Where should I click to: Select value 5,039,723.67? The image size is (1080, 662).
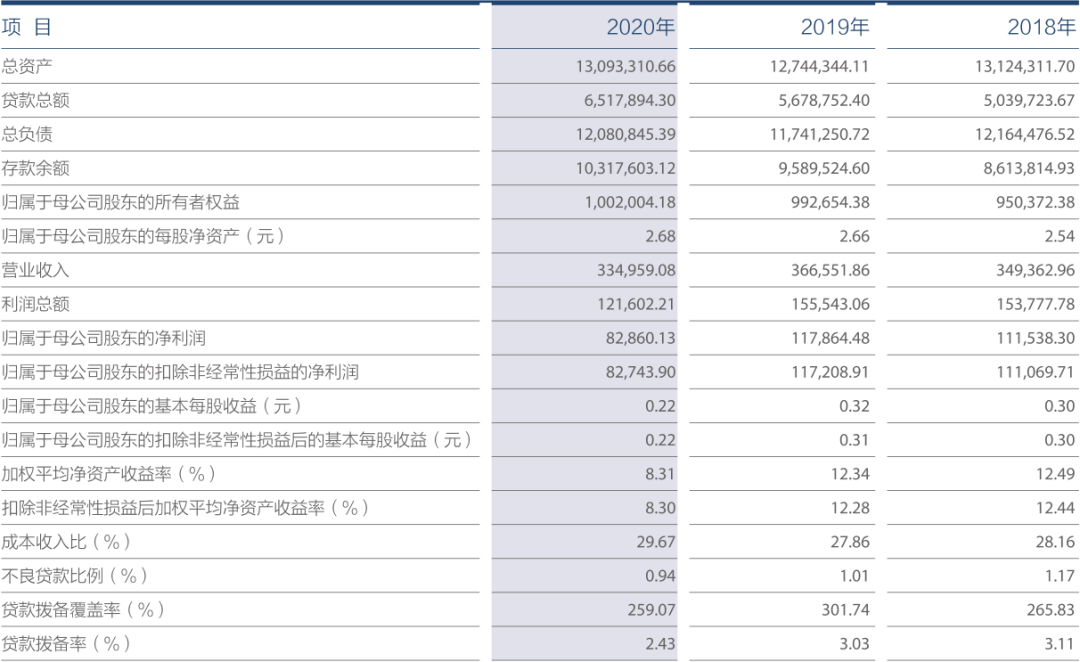(1029, 101)
